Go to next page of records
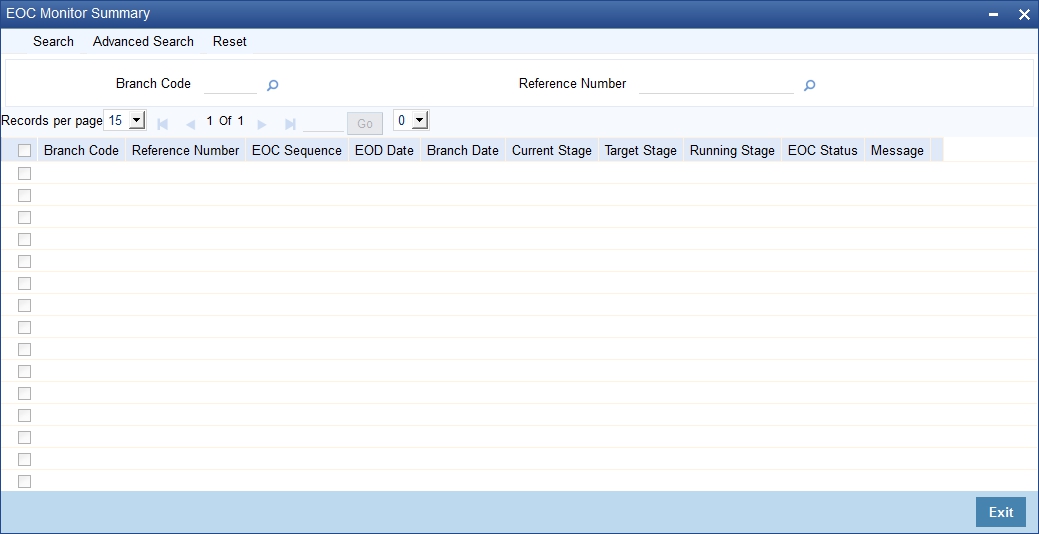This screenshot has width=1039, height=534. (x=262, y=124)
